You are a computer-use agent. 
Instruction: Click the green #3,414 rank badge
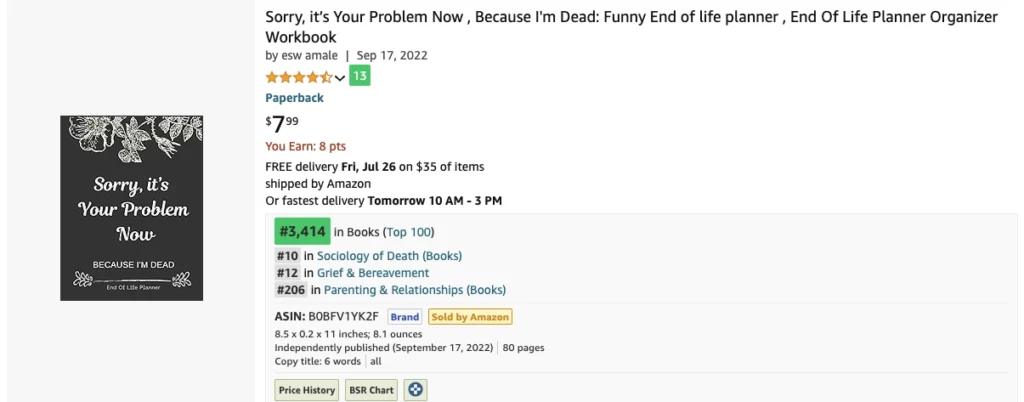coord(302,231)
